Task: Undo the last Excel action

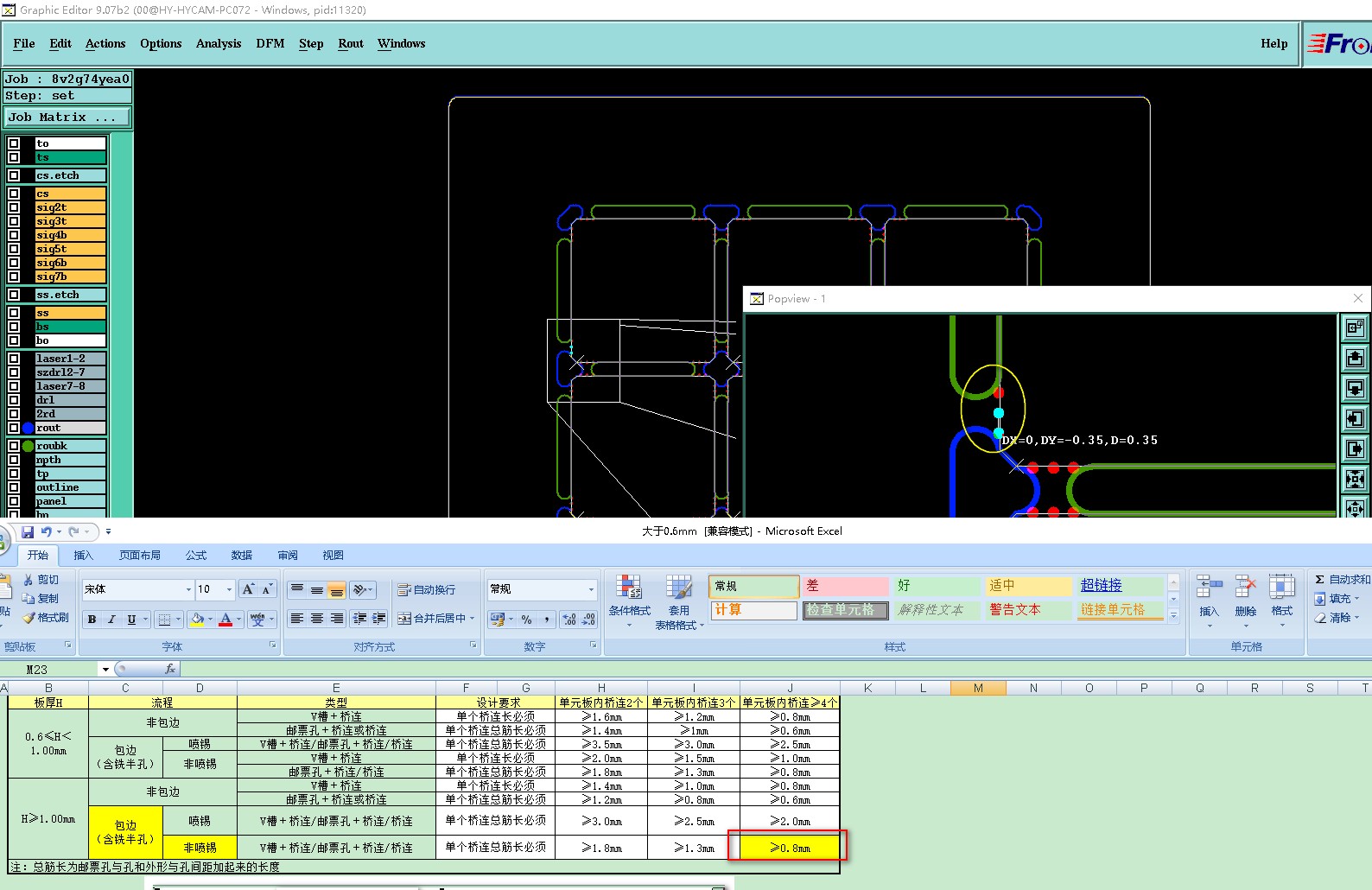Action: [x=47, y=531]
